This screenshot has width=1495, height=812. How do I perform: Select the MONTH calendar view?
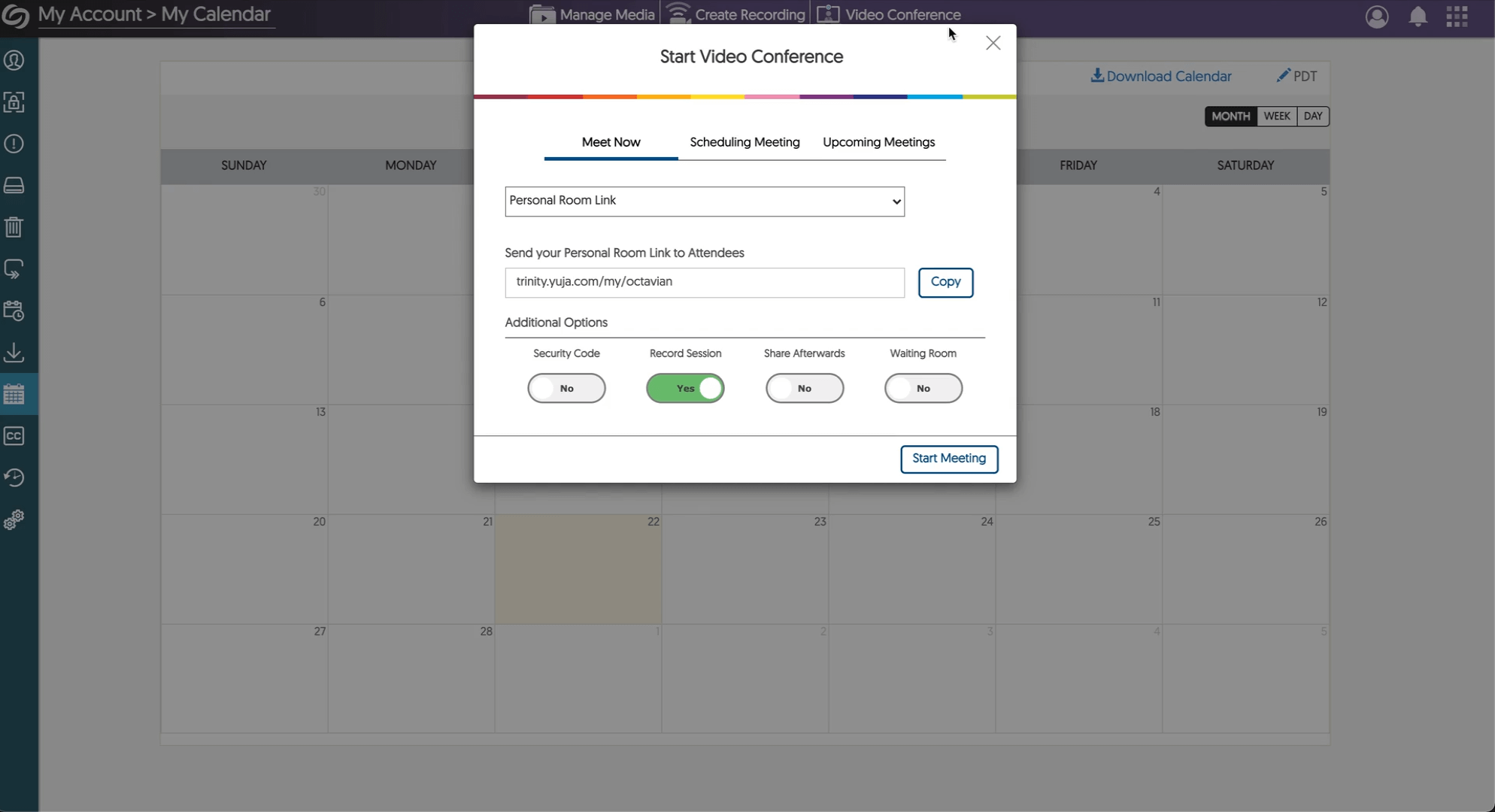1230,116
